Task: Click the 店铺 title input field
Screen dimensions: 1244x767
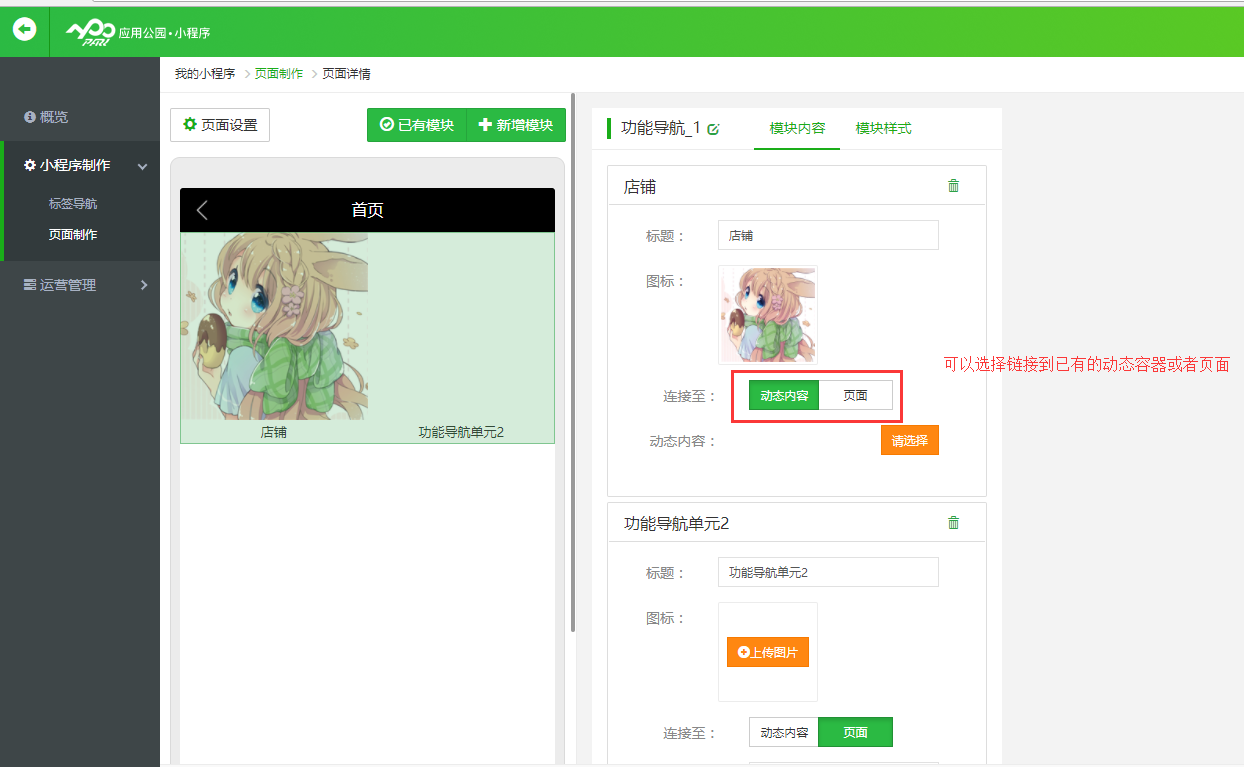Action: coord(828,236)
